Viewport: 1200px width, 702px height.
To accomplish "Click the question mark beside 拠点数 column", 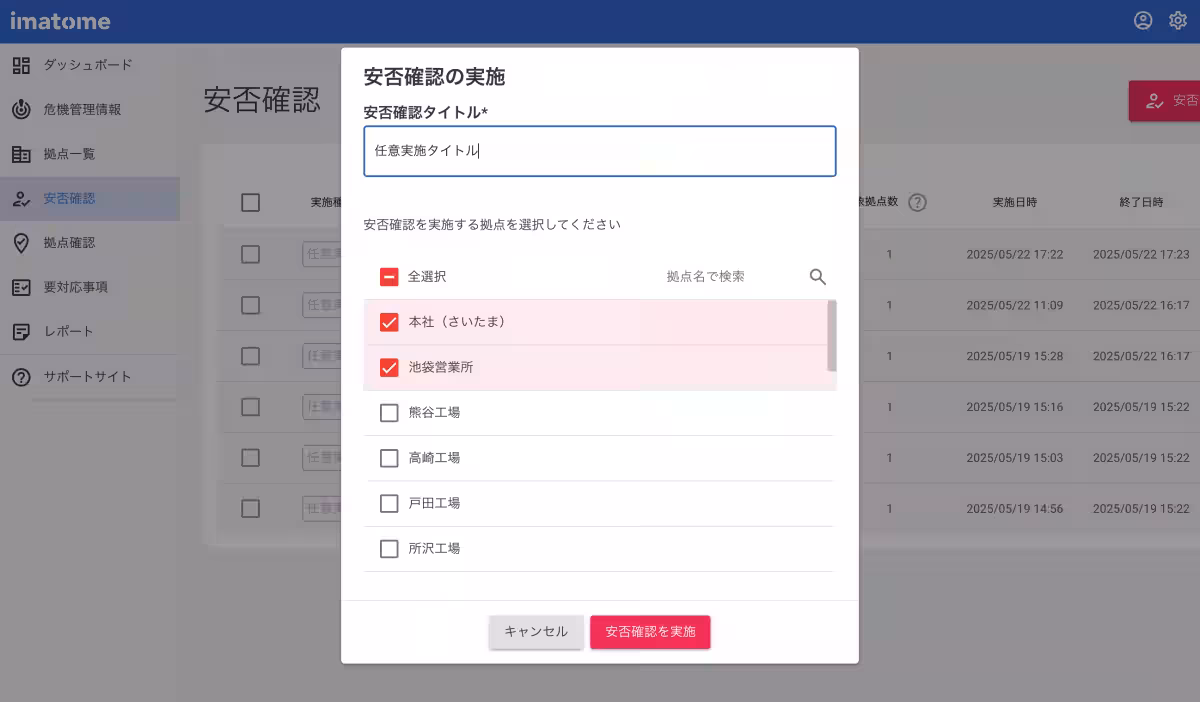I will coord(917,202).
